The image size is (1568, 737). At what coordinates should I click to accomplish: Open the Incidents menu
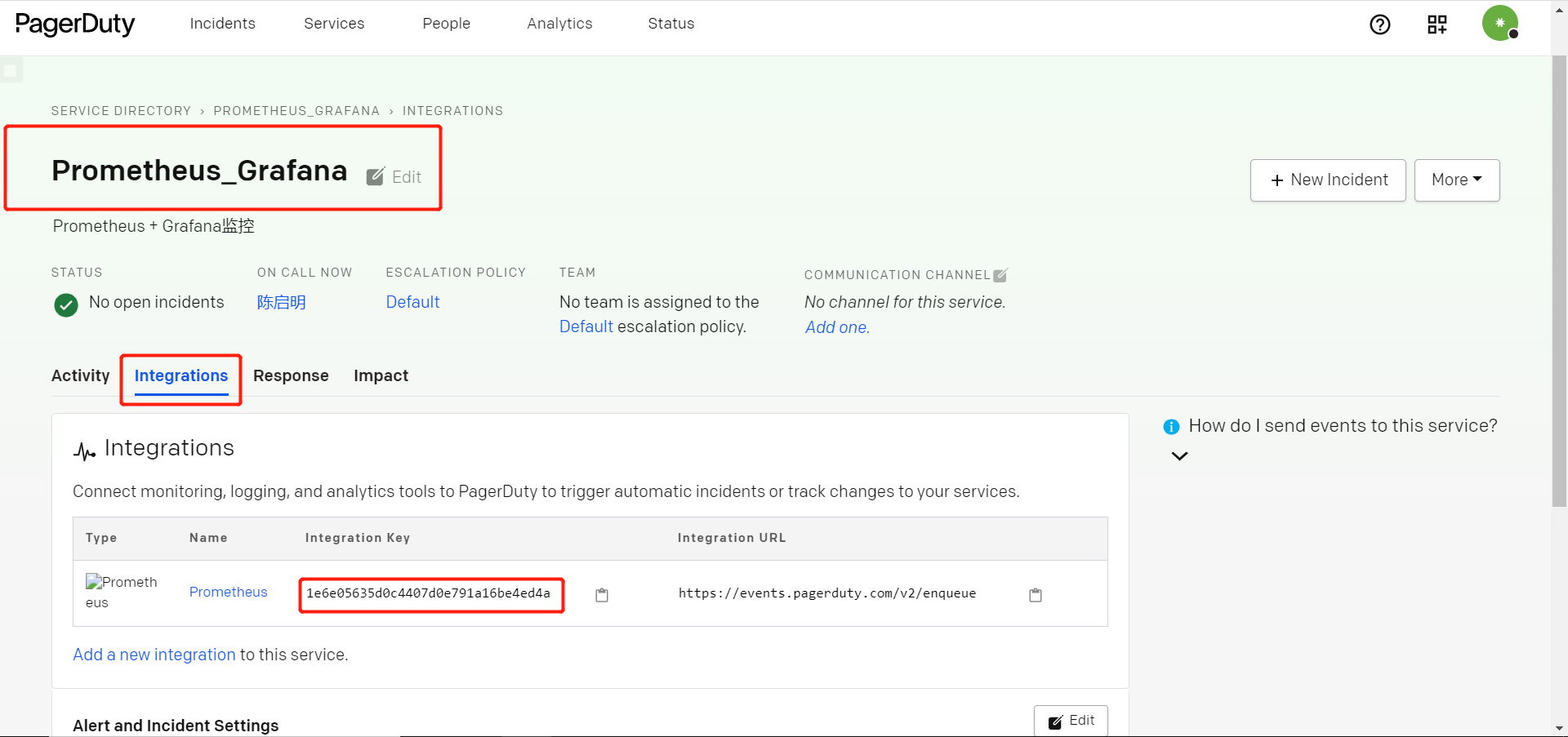click(223, 24)
